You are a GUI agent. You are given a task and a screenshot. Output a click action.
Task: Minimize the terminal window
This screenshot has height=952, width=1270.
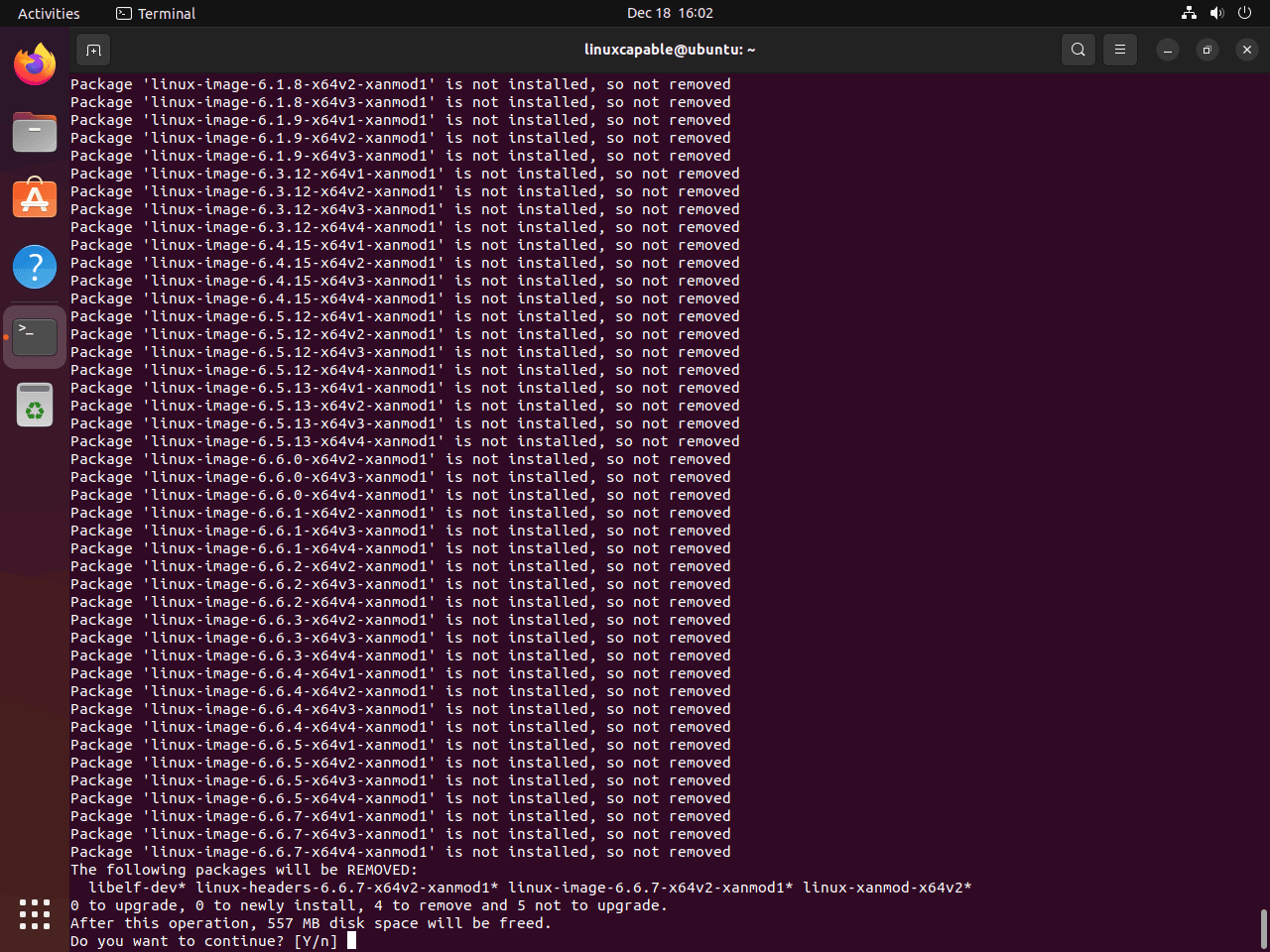click(1168, 50)
